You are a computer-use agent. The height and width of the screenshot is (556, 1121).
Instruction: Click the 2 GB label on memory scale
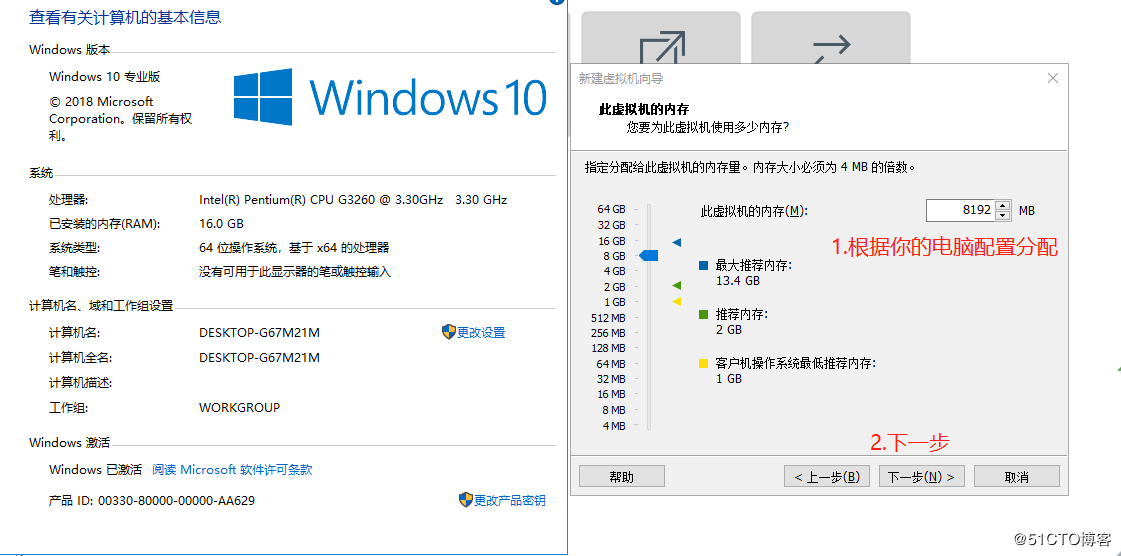pos(614,287)
